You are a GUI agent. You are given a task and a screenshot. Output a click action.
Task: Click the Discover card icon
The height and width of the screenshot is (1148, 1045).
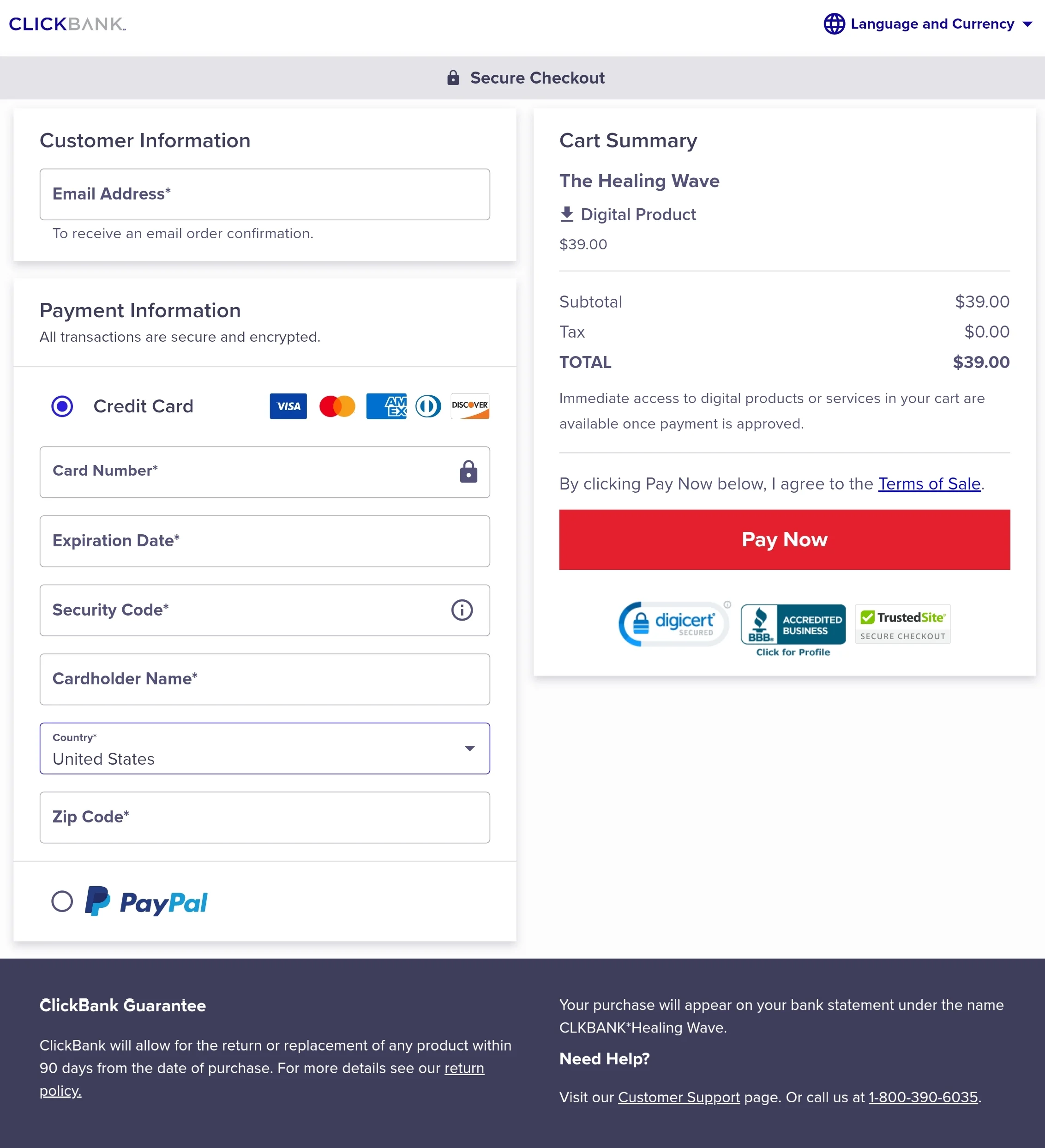click(469, 406)
